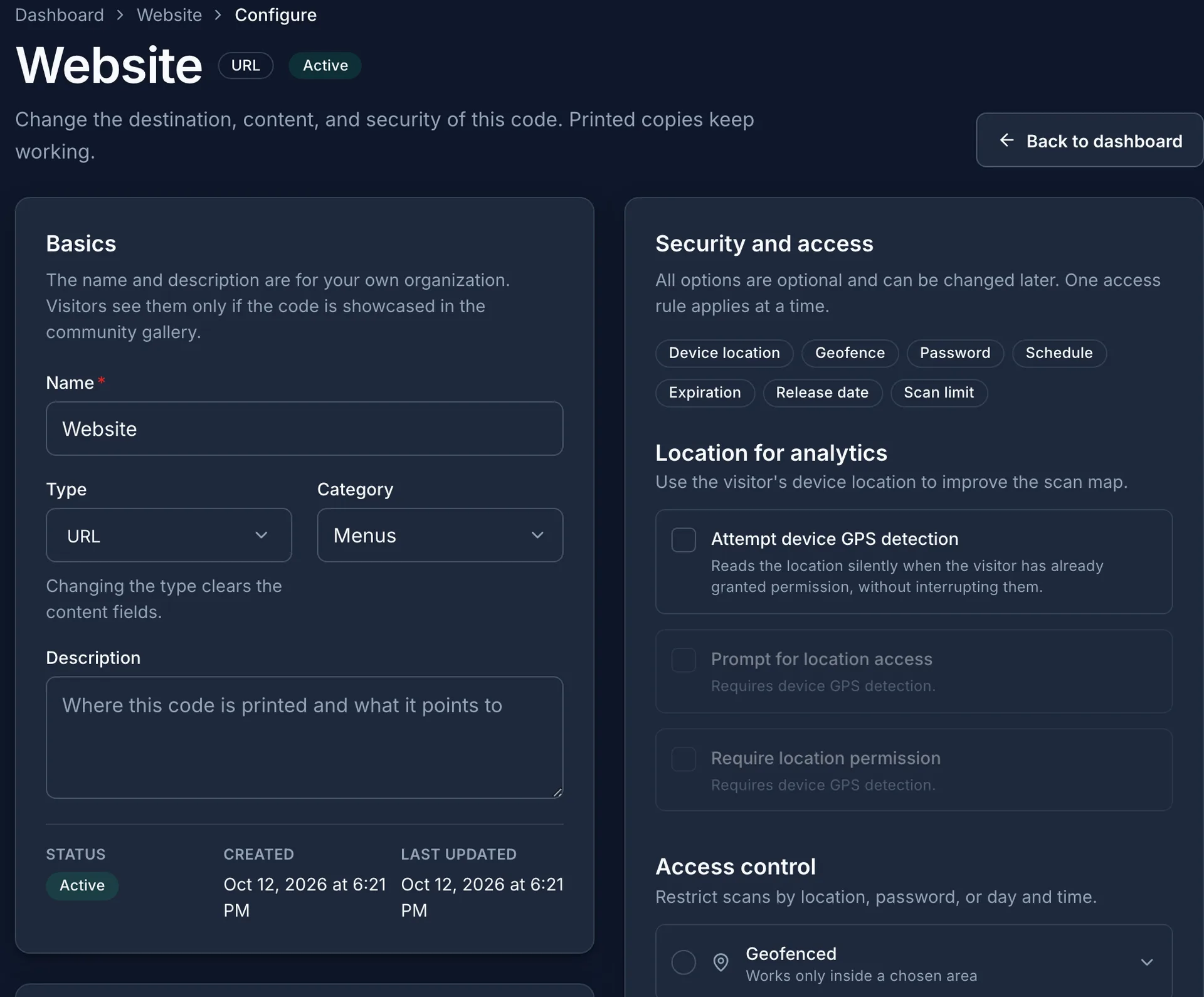
Task: Select the Password chip
Action: (x=955, y=353)
